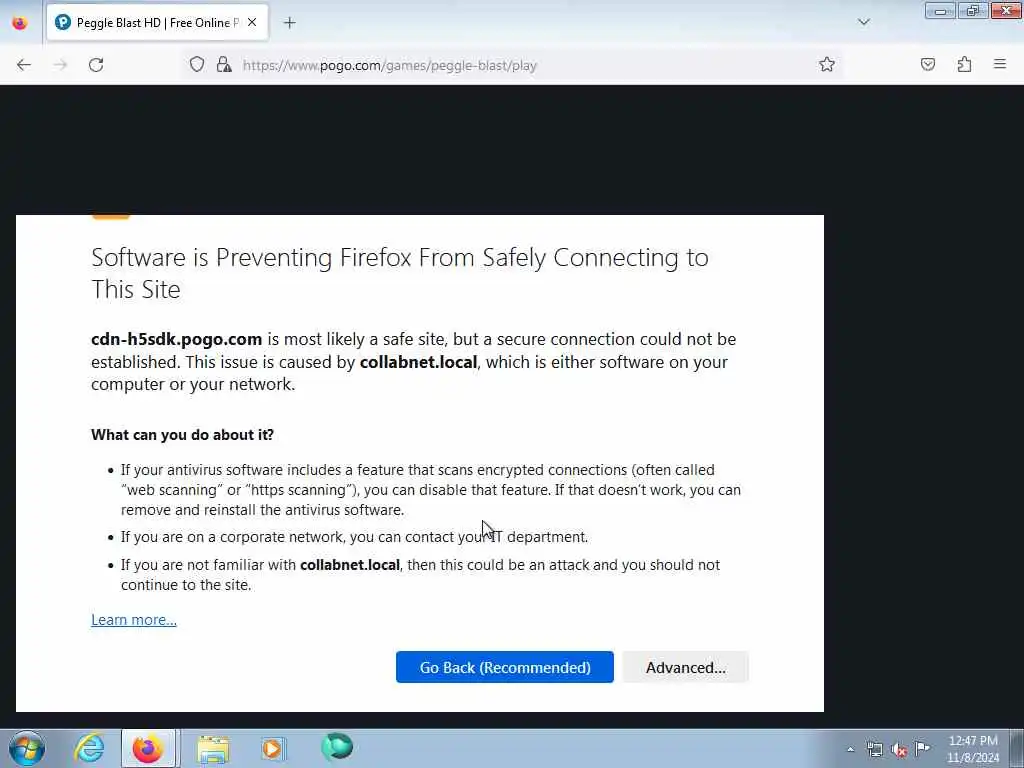
Task: Minimize the Firefox window
Action: (x=940, y=10)
